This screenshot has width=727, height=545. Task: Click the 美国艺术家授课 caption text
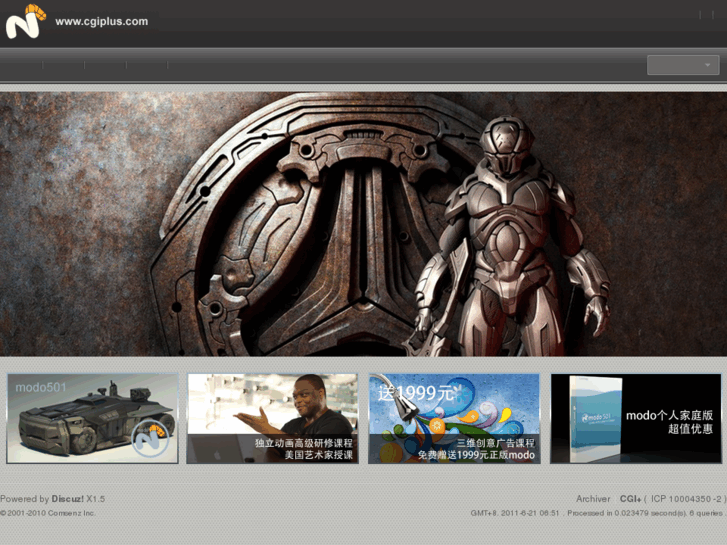coord(319,455)
